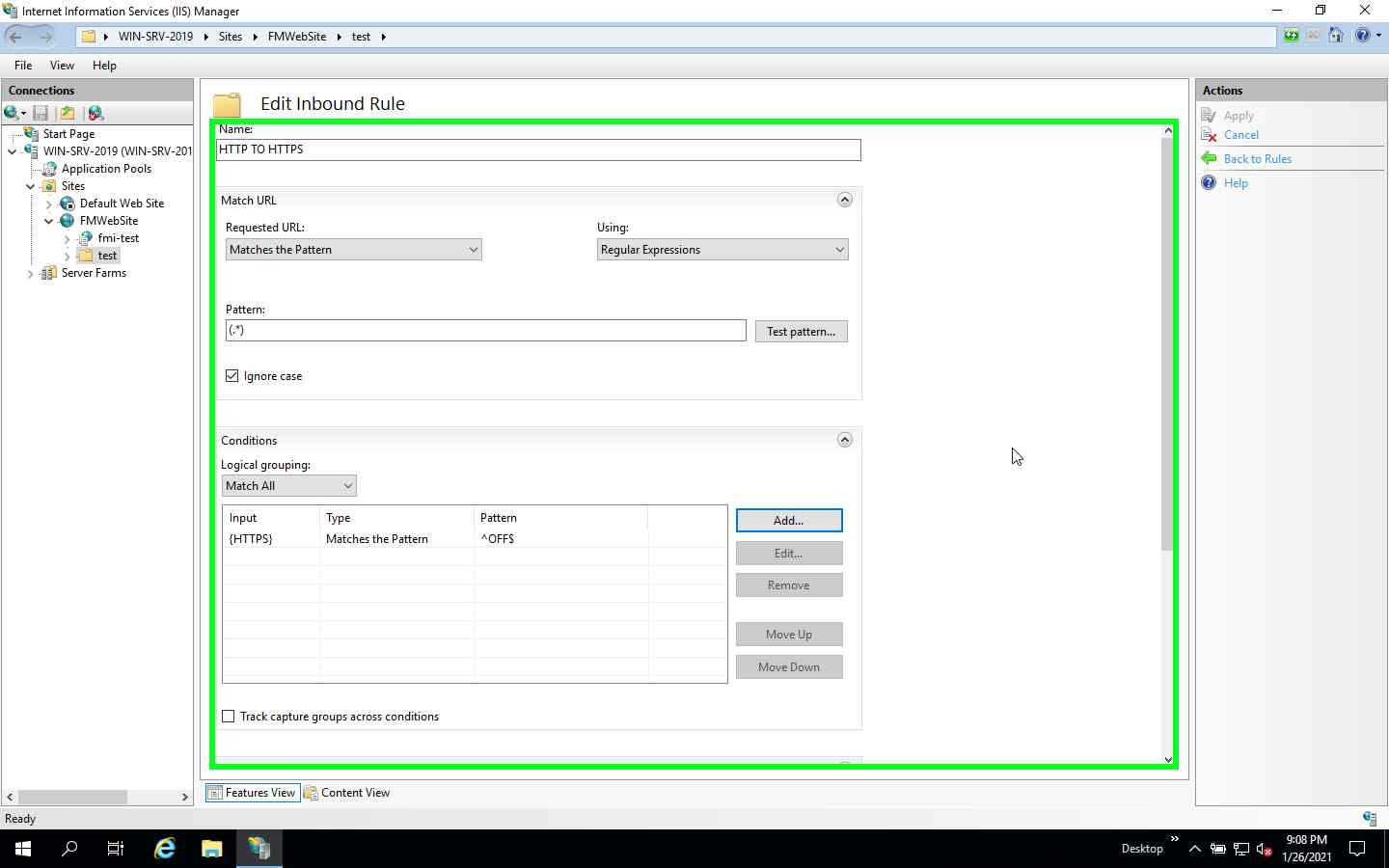This screenshot has height=868, width=1389.
Task: Click the back navigation arrow
Action: (x=15, y=36)
